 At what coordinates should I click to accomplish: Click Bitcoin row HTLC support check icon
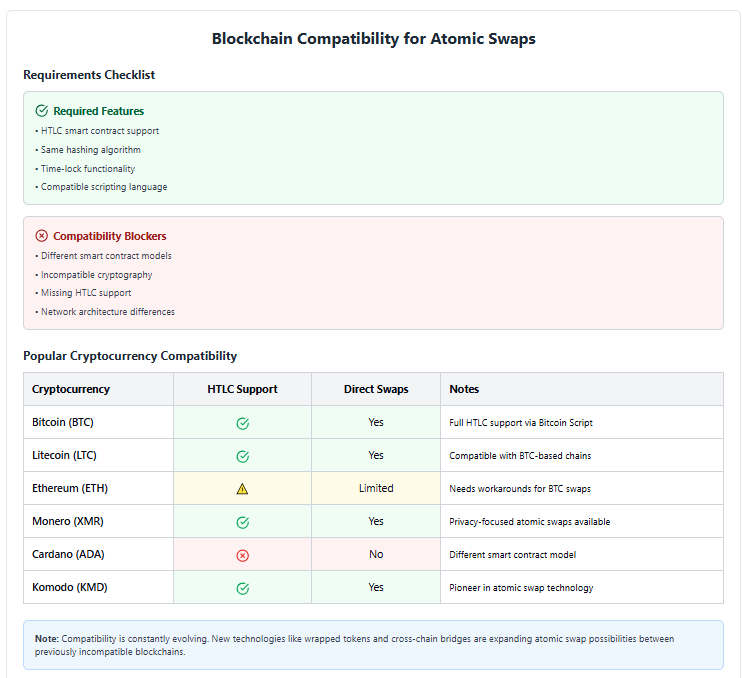242,423
